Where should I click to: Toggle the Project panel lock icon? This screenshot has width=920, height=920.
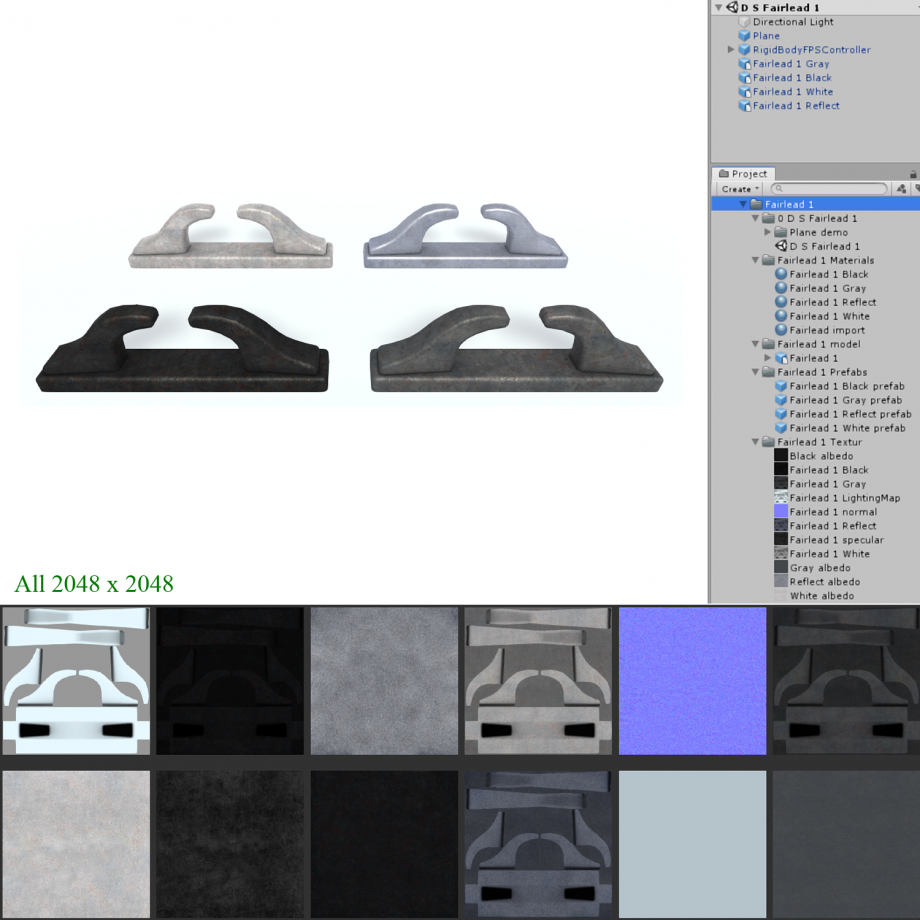pos(913,174)
